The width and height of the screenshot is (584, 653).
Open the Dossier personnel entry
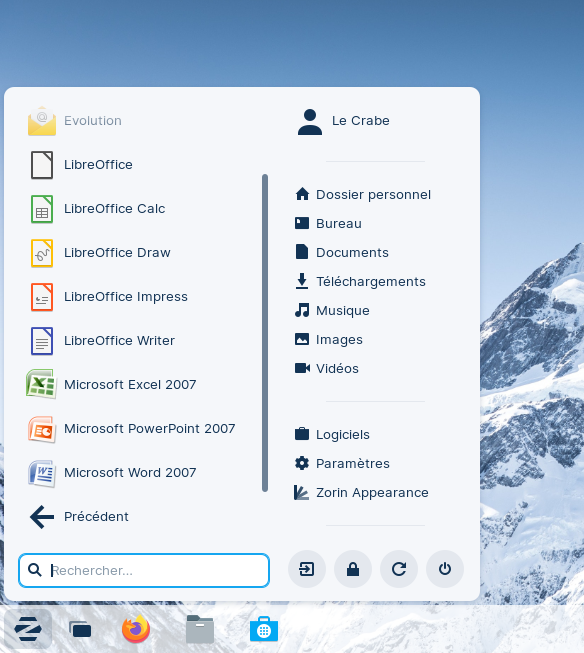tap(373, 194)
